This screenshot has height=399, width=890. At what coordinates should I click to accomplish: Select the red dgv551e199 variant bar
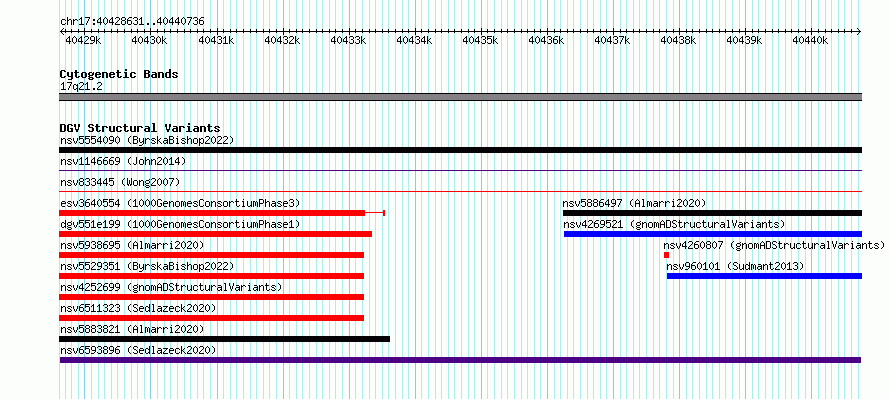coord(215,234)
